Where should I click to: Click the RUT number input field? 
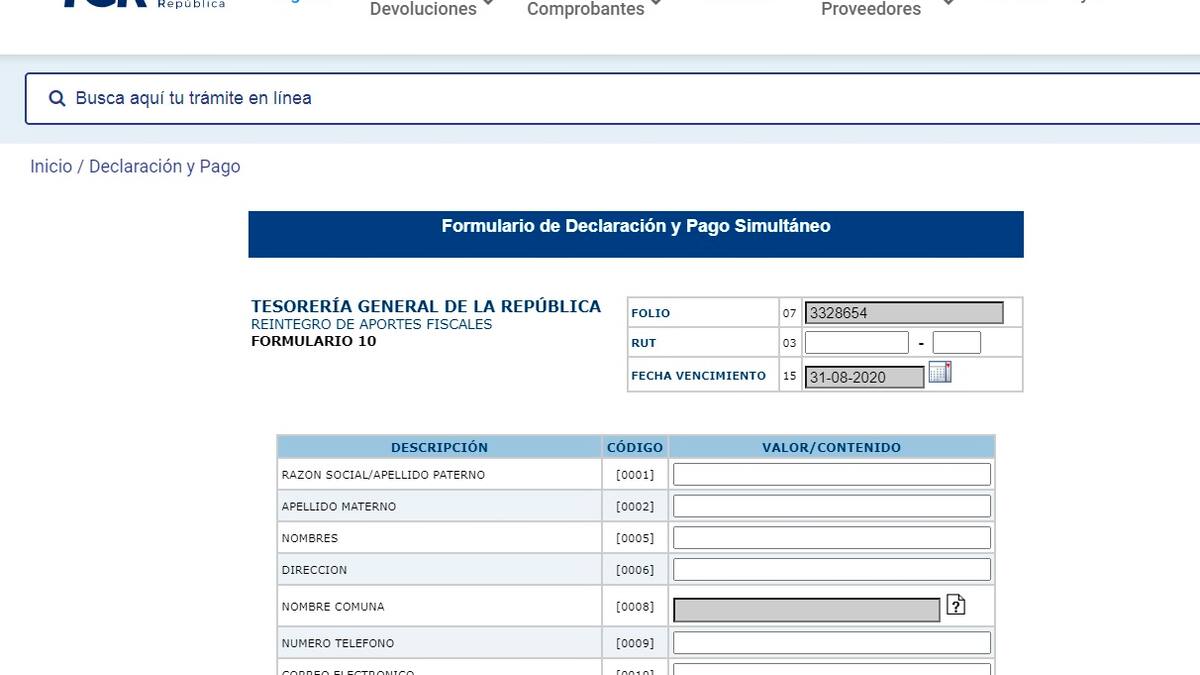857,343
